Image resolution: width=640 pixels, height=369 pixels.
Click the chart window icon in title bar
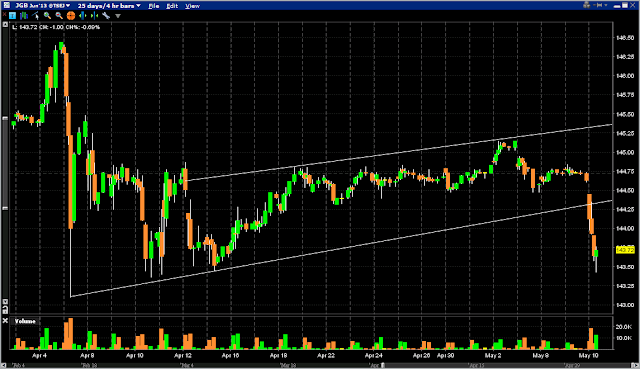click(7, 5)
